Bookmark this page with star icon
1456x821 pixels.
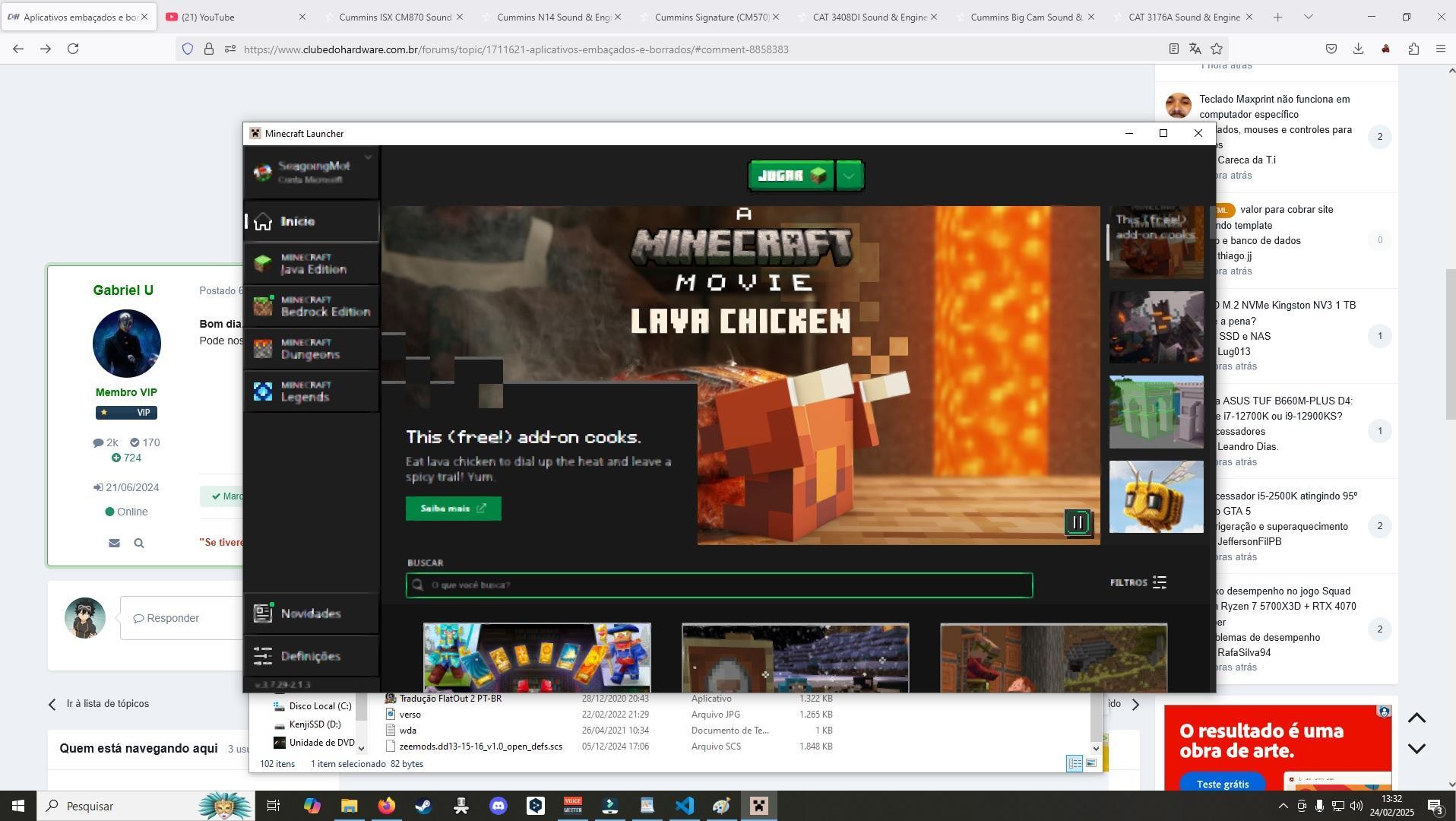pyautogui.click(x=1217, y=49)
